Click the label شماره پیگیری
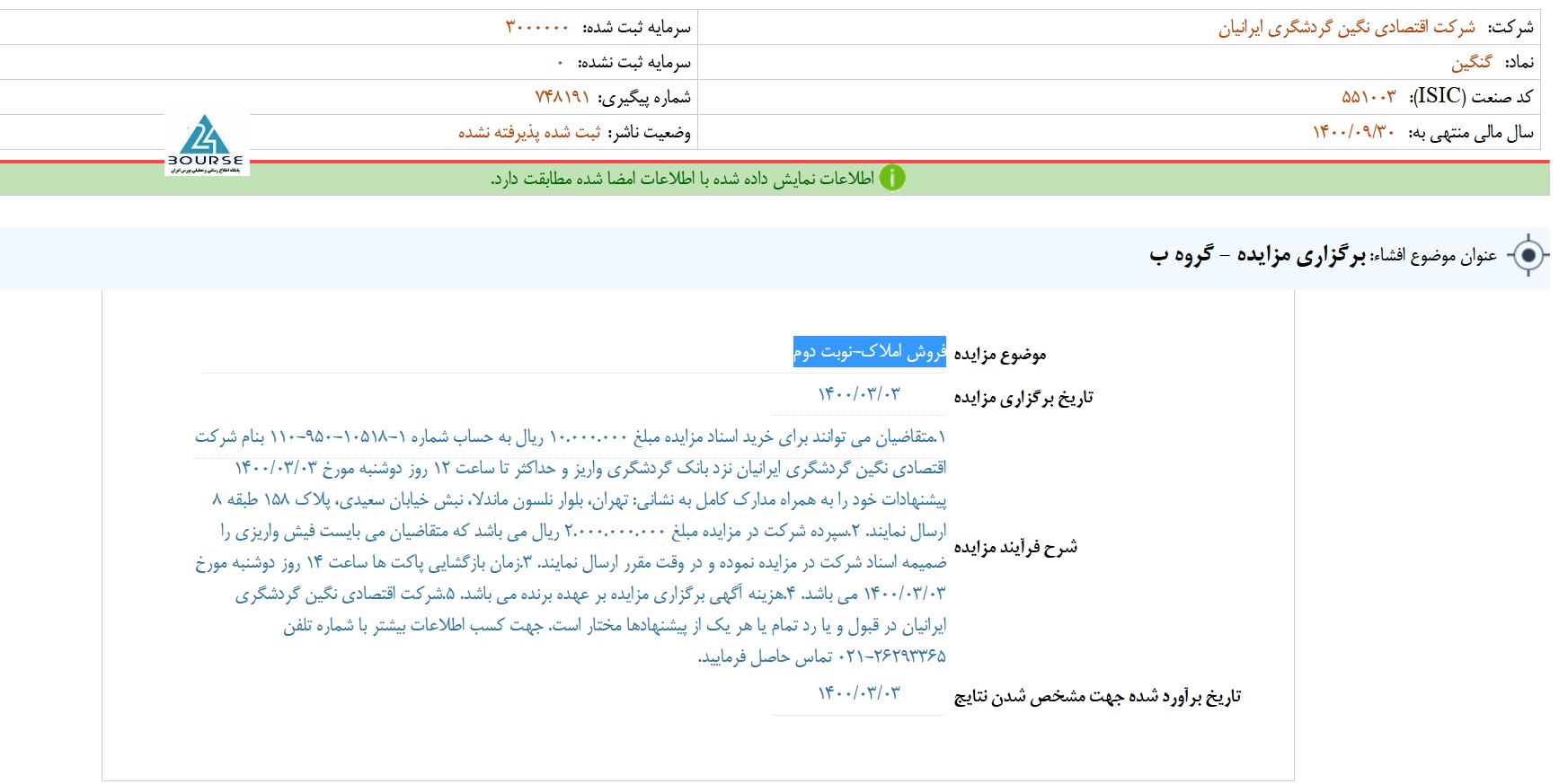Screen dimensions: 1559x784 click(644, 97)
